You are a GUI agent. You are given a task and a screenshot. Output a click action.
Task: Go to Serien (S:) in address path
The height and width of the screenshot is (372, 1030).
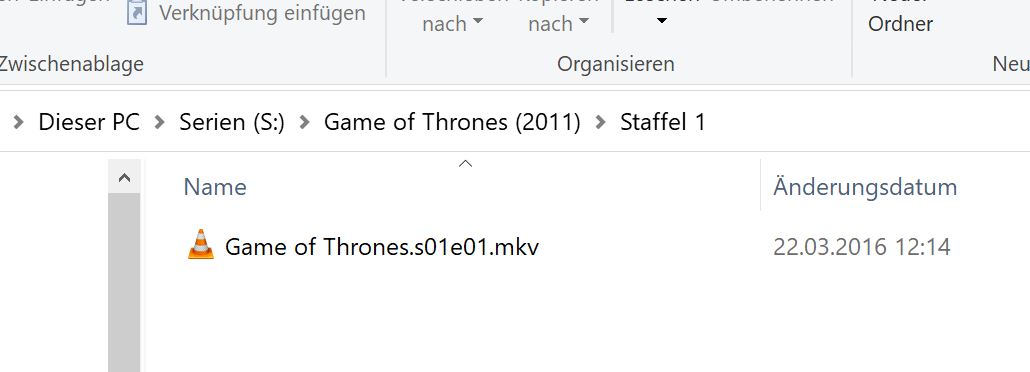(232, 122)
